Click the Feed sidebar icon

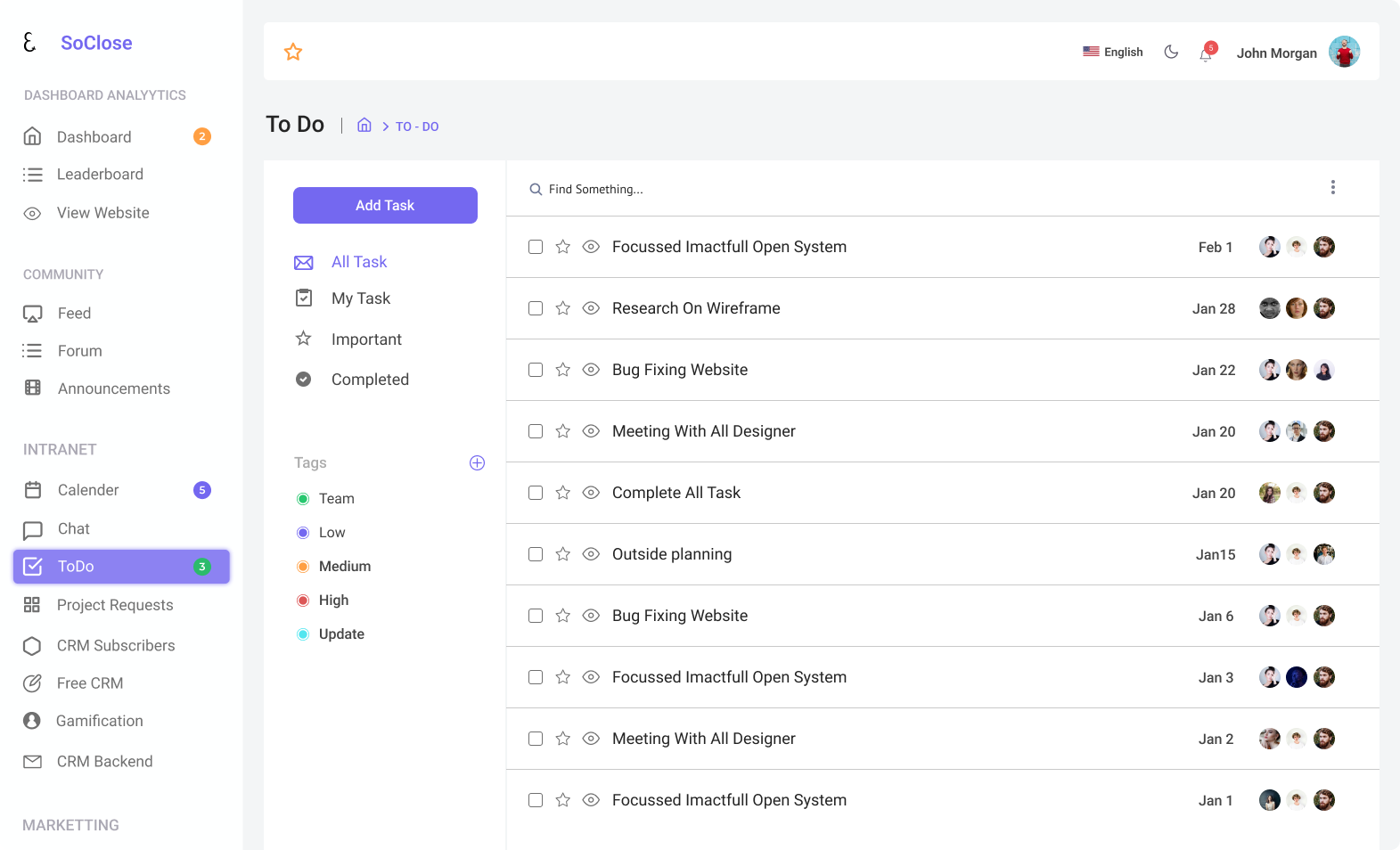click(x=32, y=314)
